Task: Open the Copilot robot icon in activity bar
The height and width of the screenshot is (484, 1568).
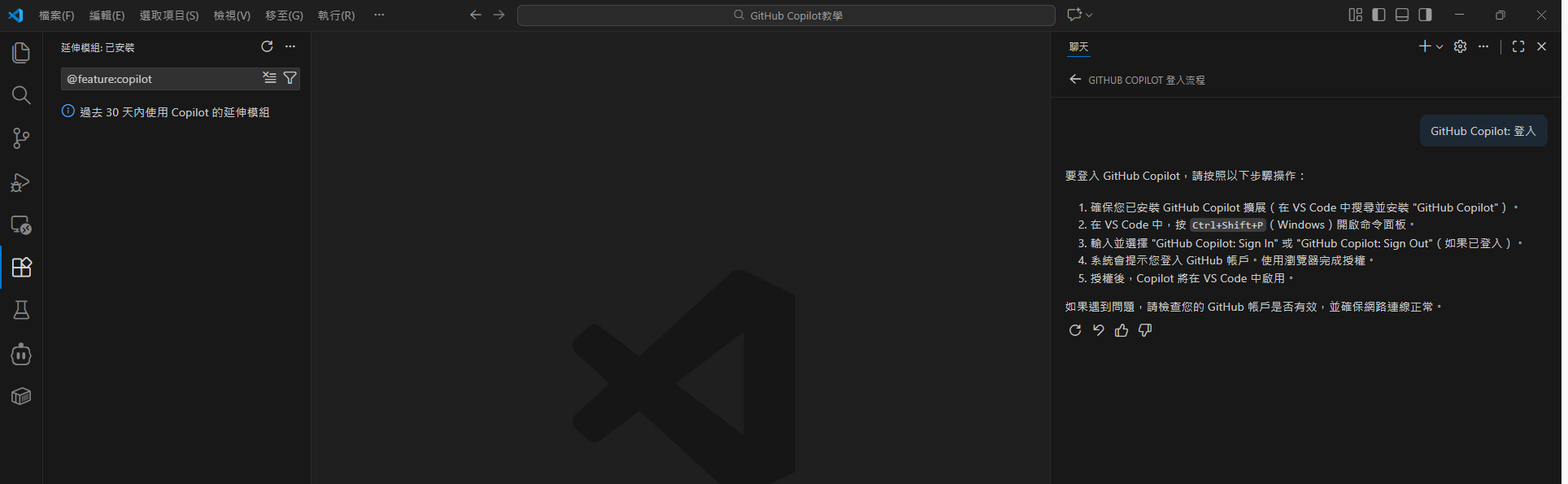Action: click(21, 354)
